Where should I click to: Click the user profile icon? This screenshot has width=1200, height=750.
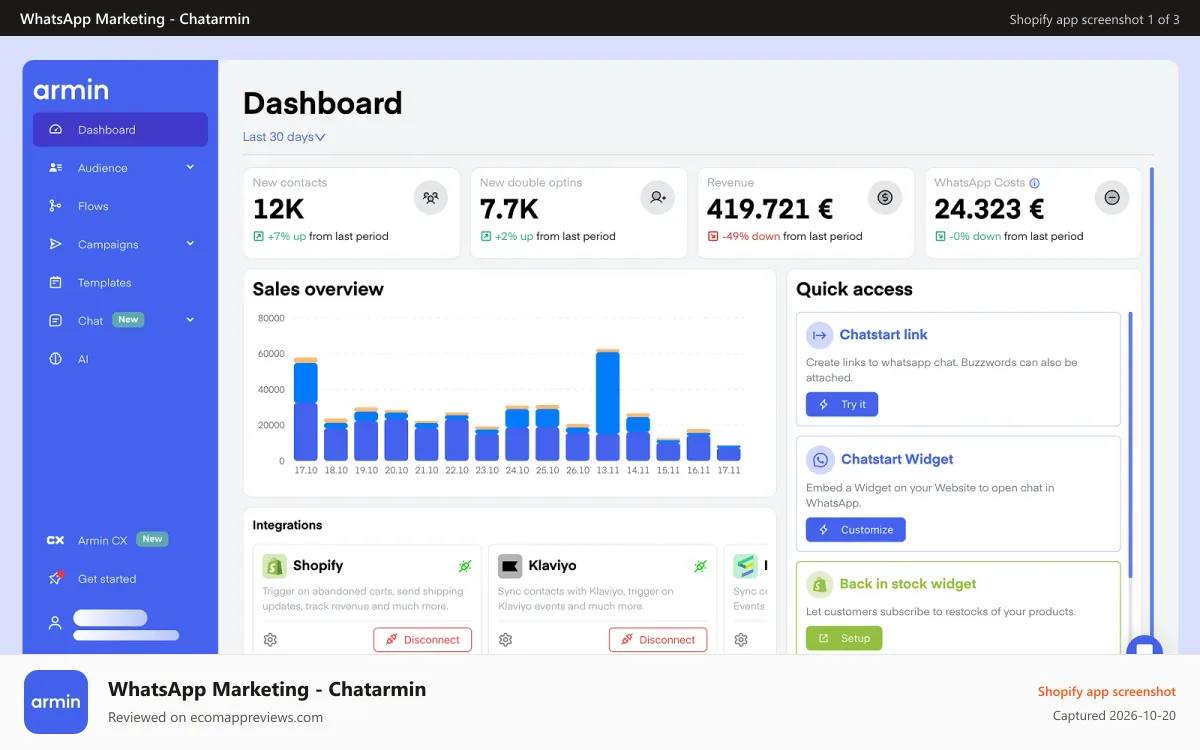[x=56, y=622]
